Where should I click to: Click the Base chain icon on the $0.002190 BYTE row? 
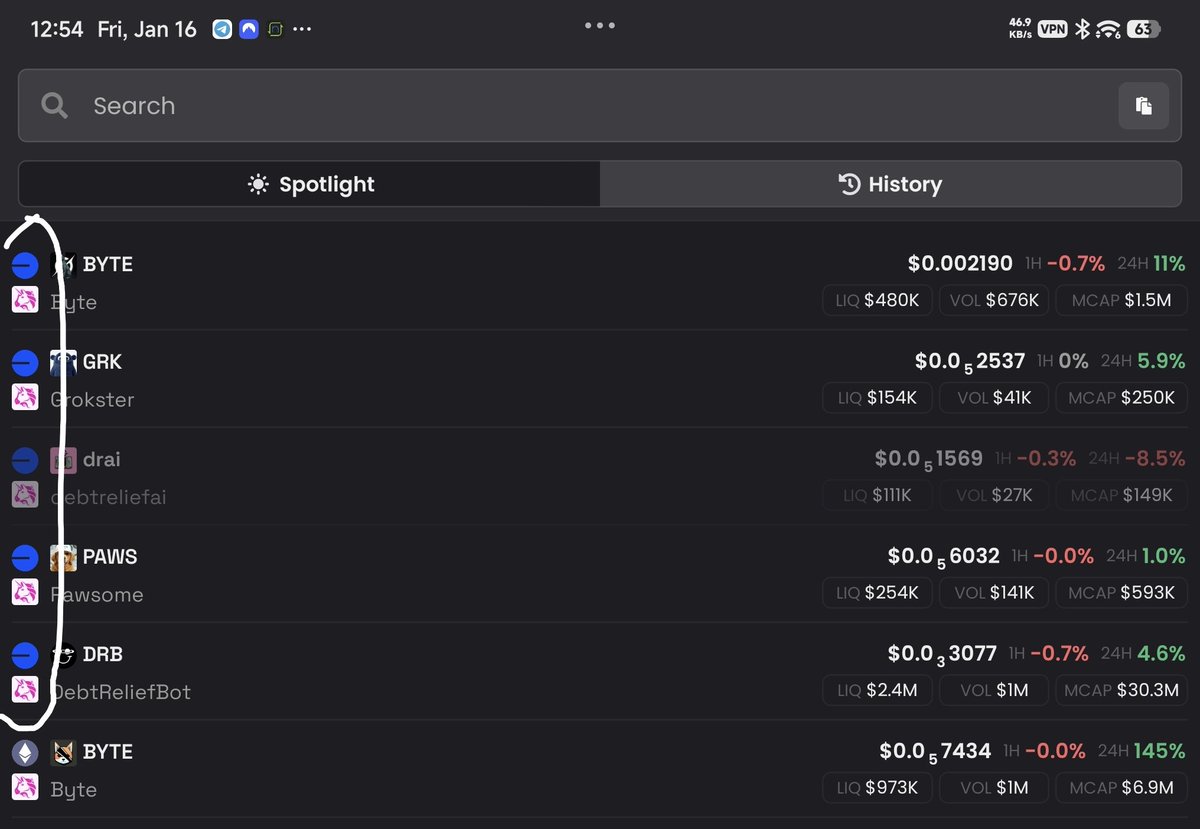pos(25,265)
